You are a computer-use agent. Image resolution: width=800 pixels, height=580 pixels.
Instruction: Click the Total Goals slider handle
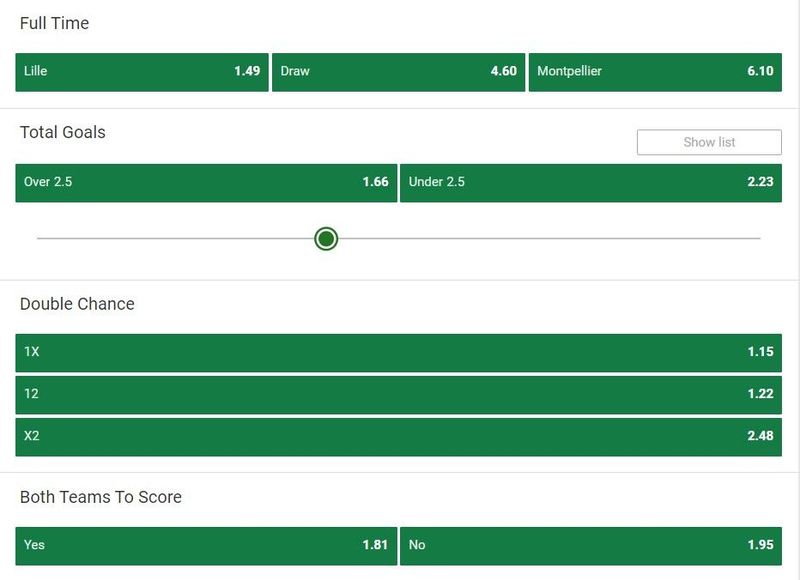click(x=326, y=238)
